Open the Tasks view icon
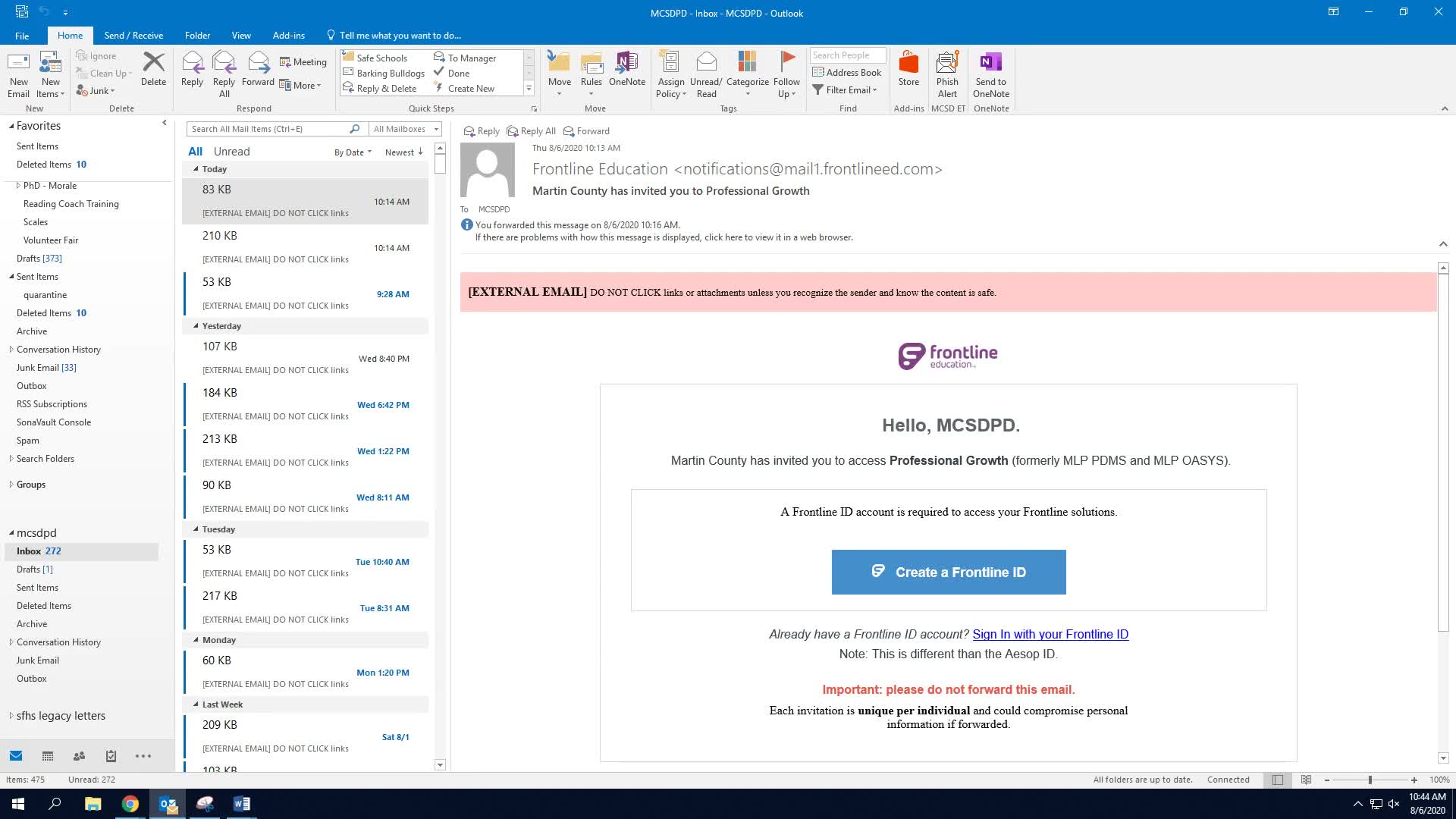The height and width of the screenshot is (819, 1456). coord(111,756)
